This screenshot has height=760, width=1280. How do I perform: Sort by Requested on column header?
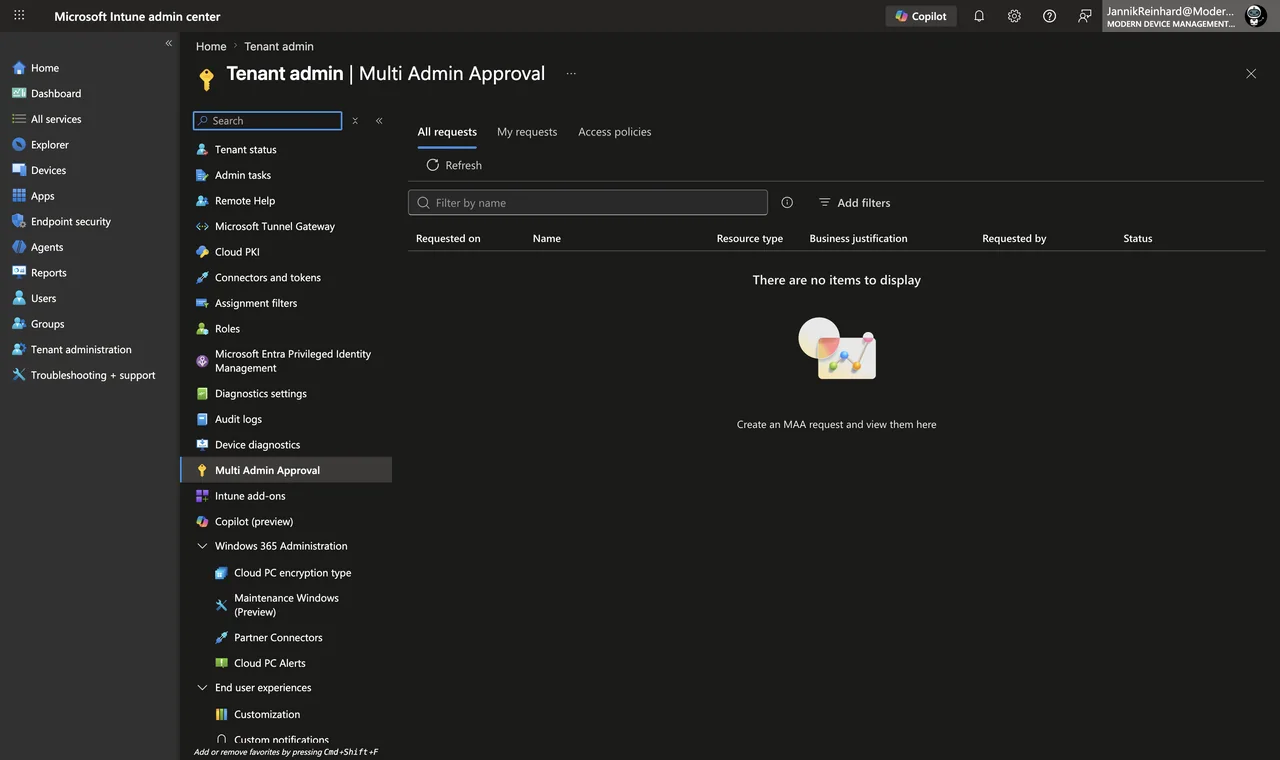click(x=448, y=239)
